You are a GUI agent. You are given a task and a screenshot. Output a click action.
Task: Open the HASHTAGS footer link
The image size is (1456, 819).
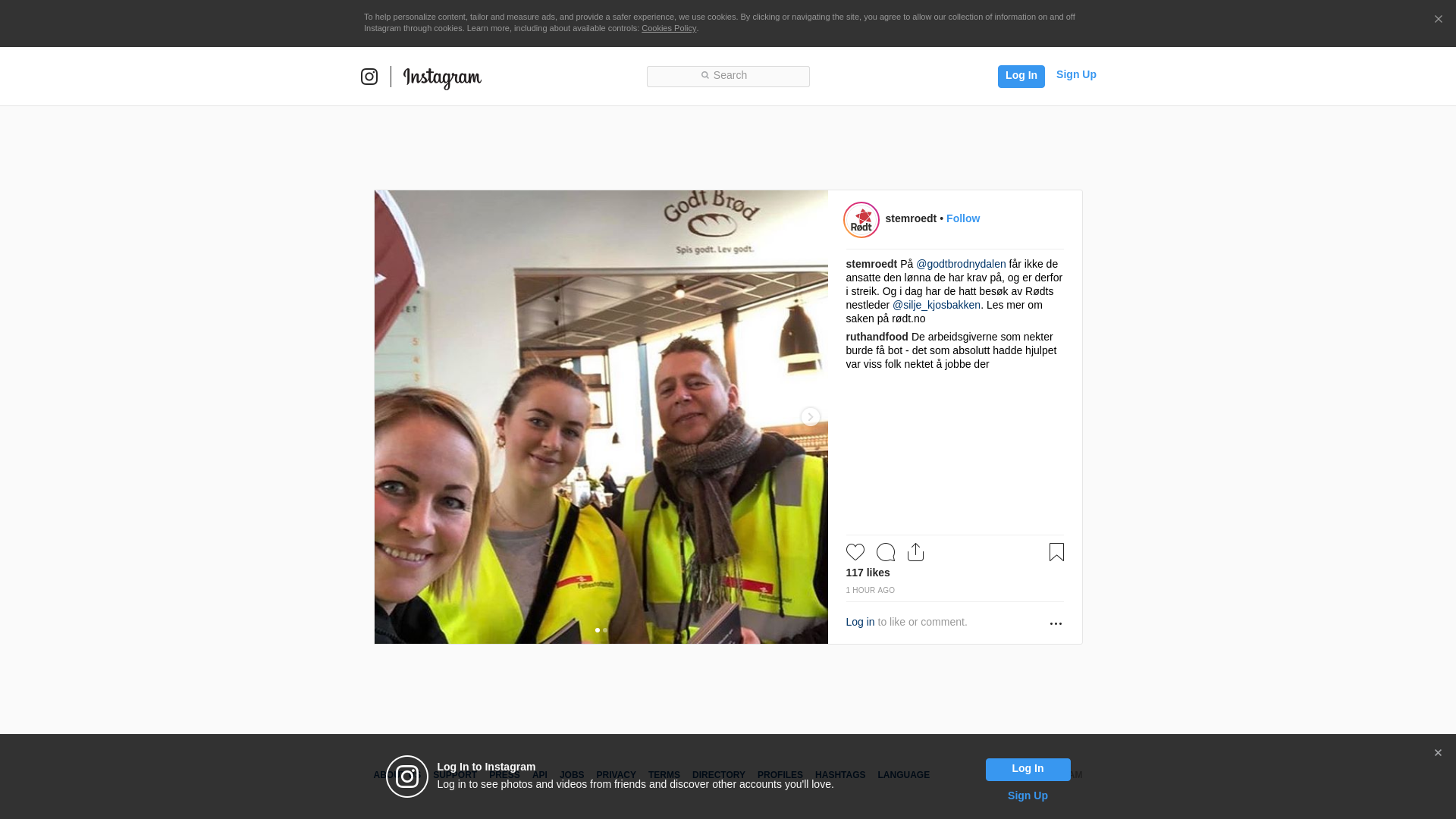click(839, 775)
